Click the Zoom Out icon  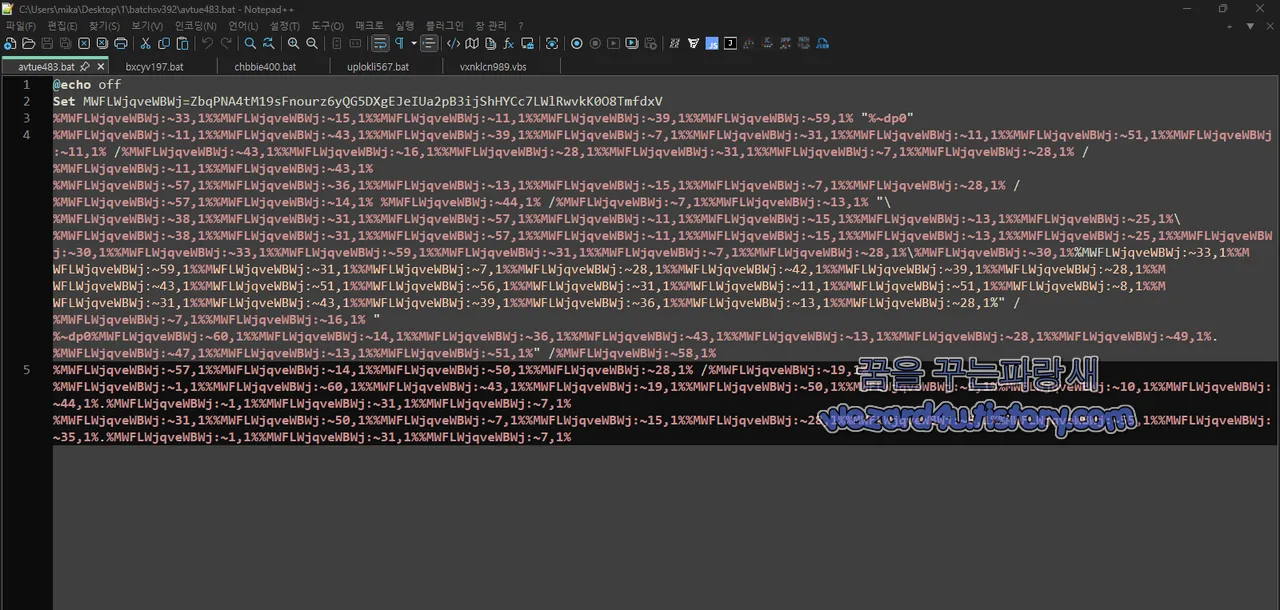coord(312,43)
